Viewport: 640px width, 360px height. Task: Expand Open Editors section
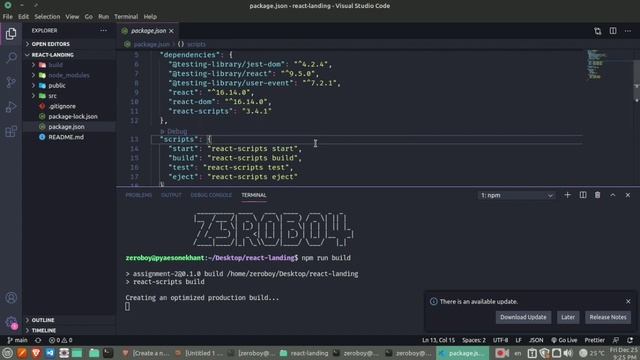point(69,44)
